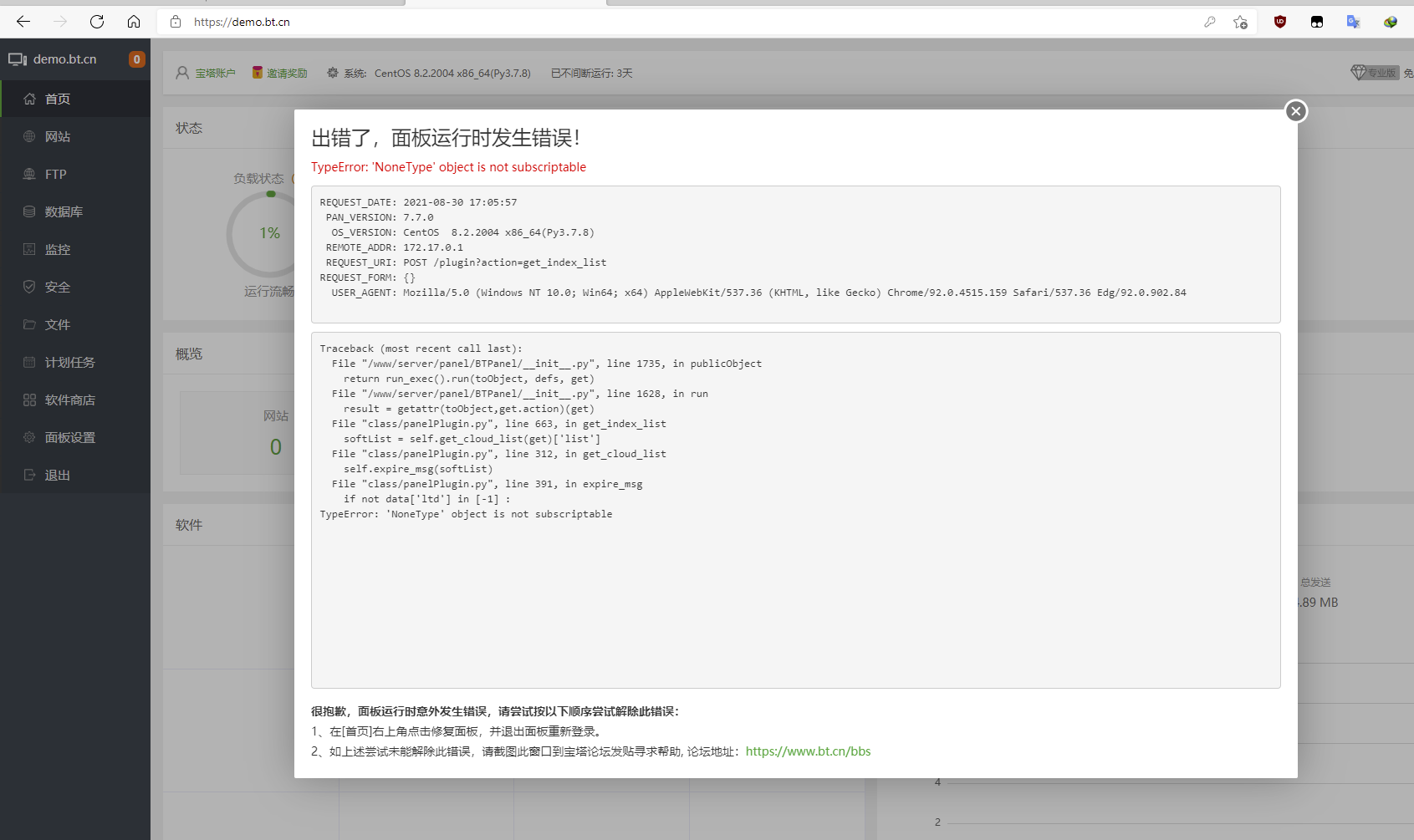Click the database cylinder icon
Image resolution: width=1414 pixels, height=840 pixels.
[x=29, y=211]
